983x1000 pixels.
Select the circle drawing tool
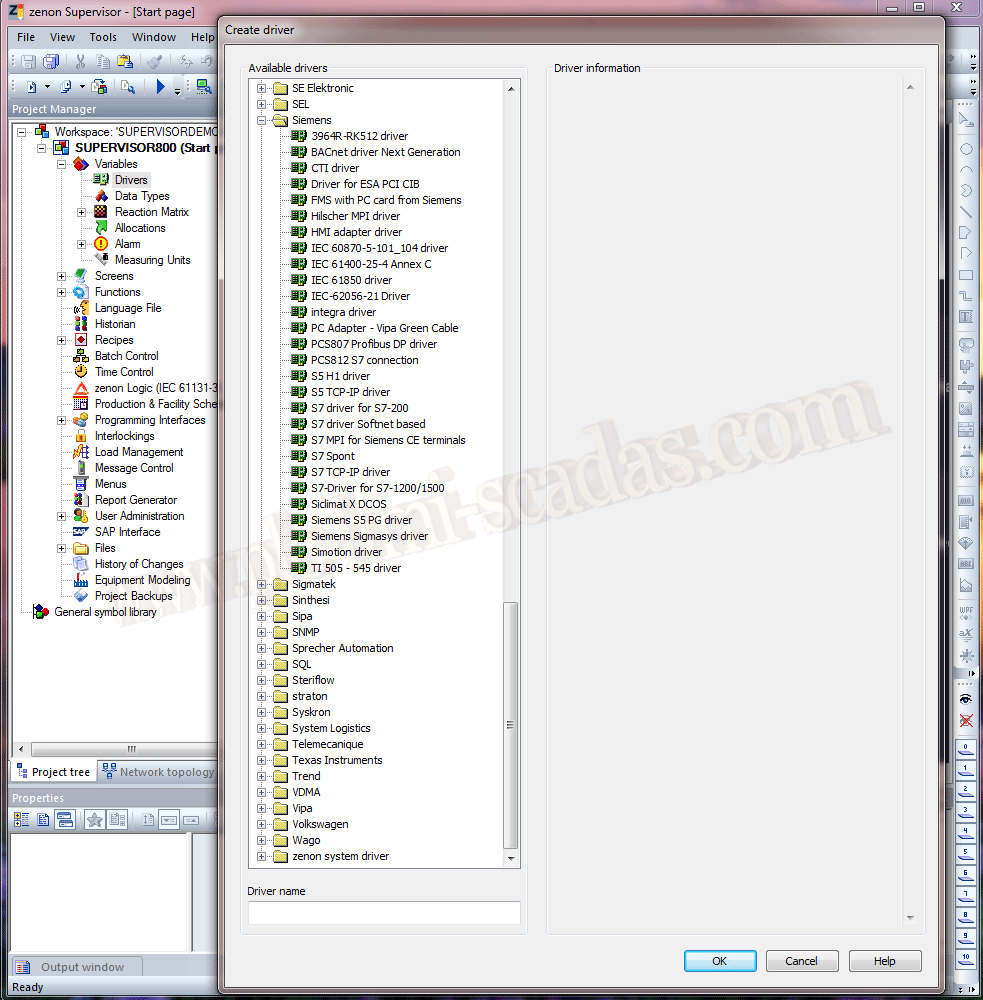(x=966, y=149)
